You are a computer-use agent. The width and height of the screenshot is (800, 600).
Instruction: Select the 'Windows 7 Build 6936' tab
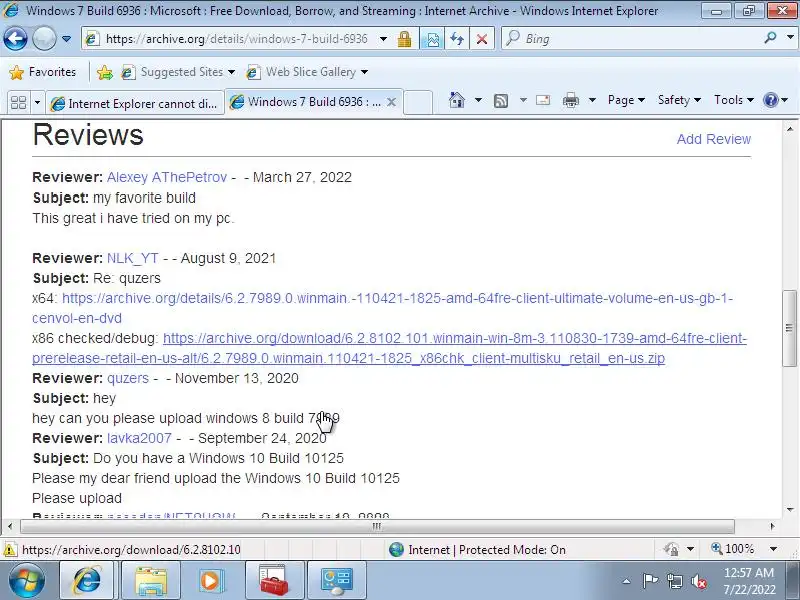(306, 102)
